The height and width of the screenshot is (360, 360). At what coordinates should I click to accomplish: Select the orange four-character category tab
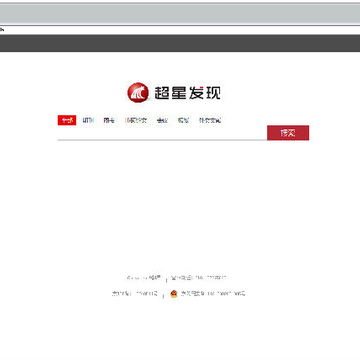[x=136, y=120]
